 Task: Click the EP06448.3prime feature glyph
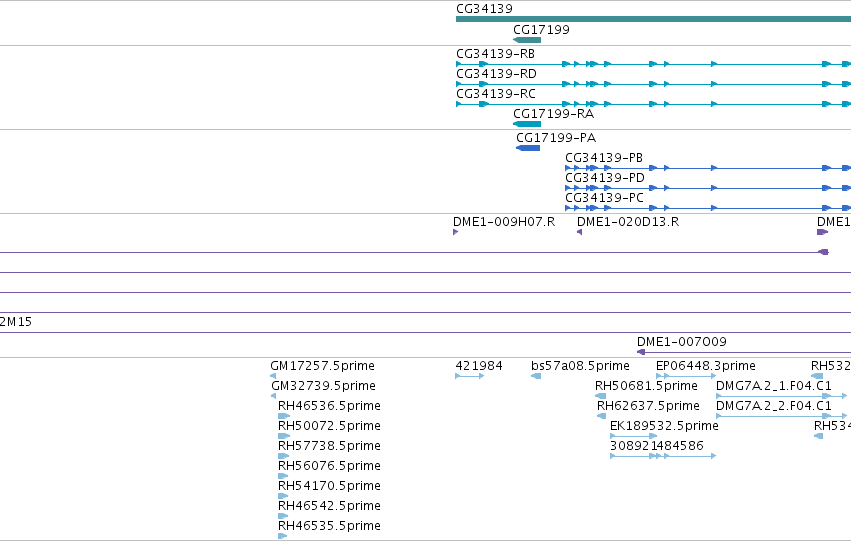point(686,376)
